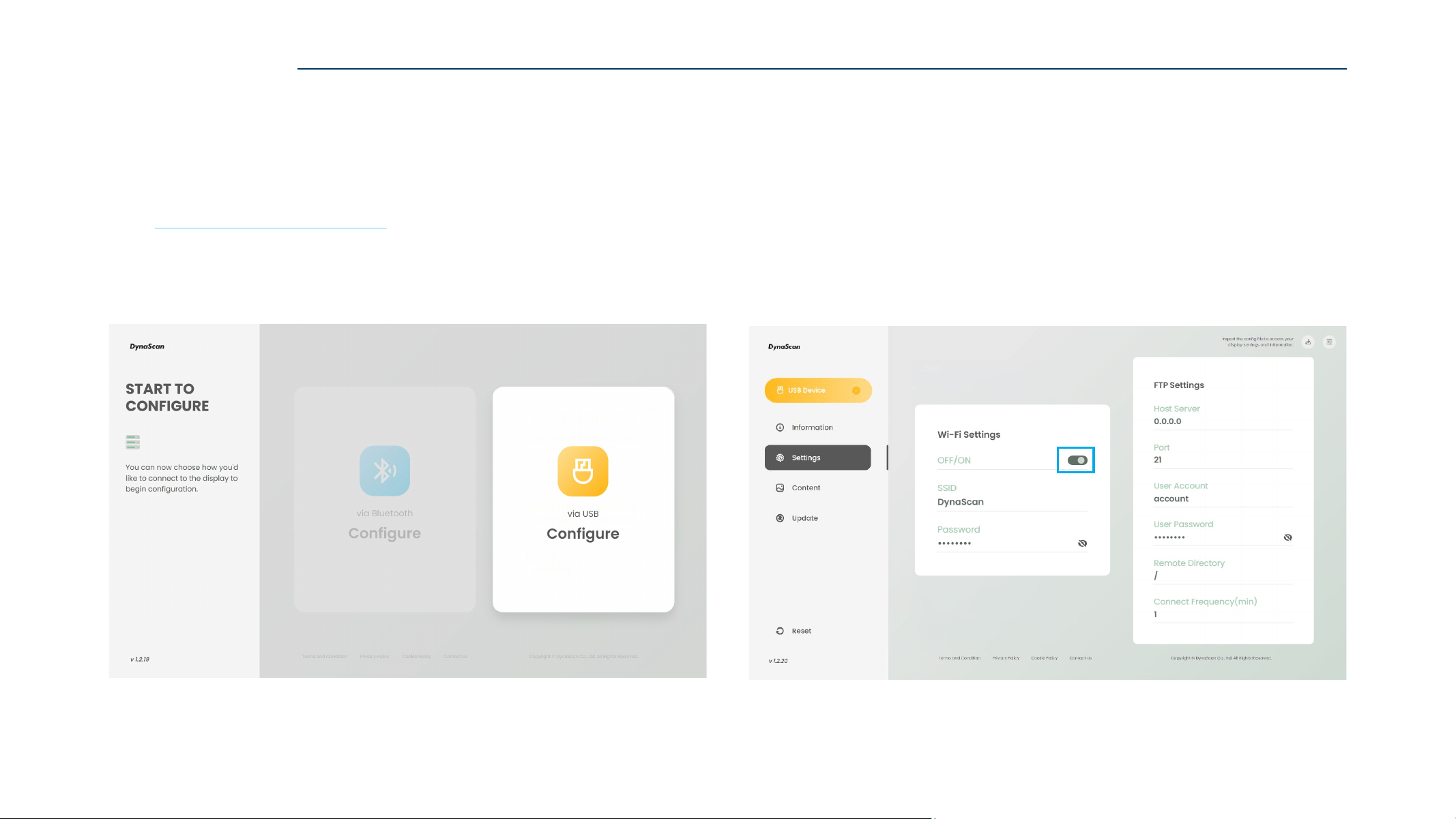Click the picture icon beside Content
Viewport: 1456px width, 819px height.
[780, 488]
